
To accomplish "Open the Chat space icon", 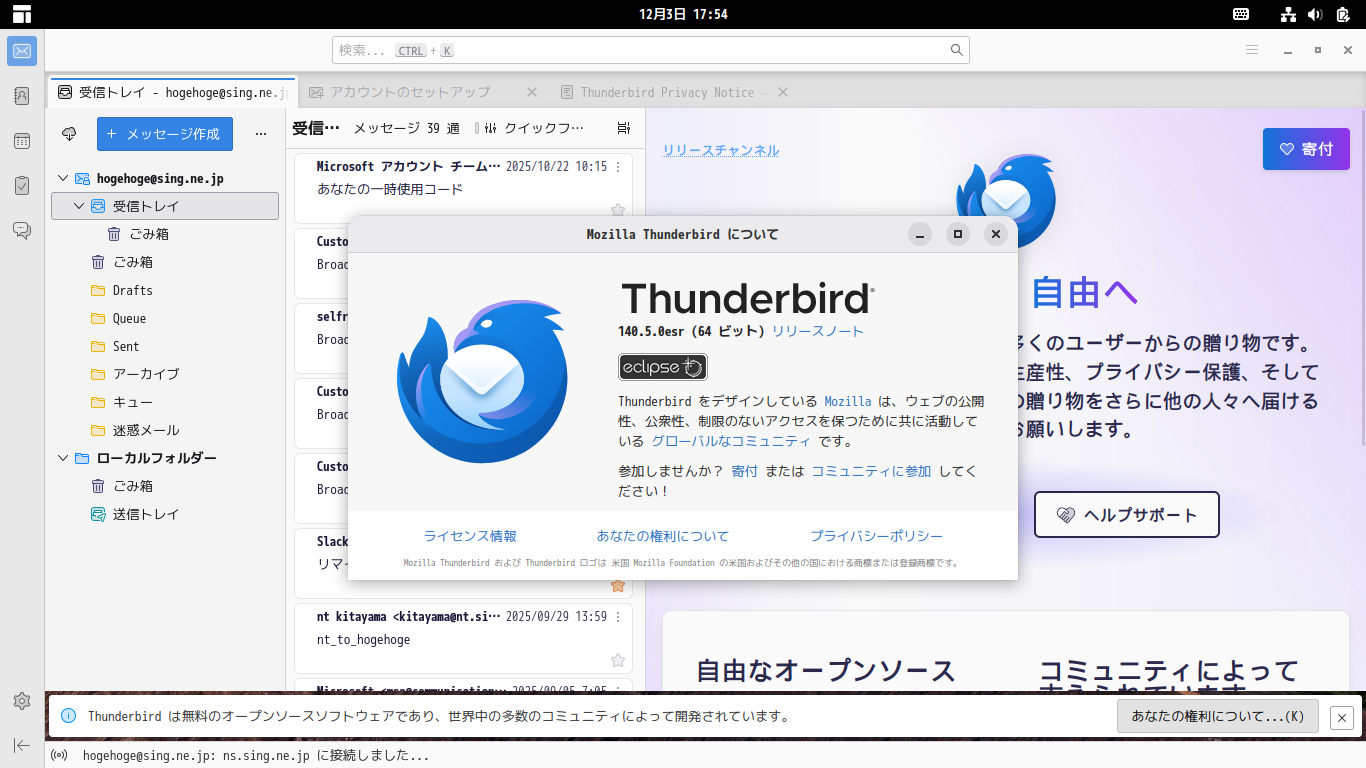I will 22,231.
